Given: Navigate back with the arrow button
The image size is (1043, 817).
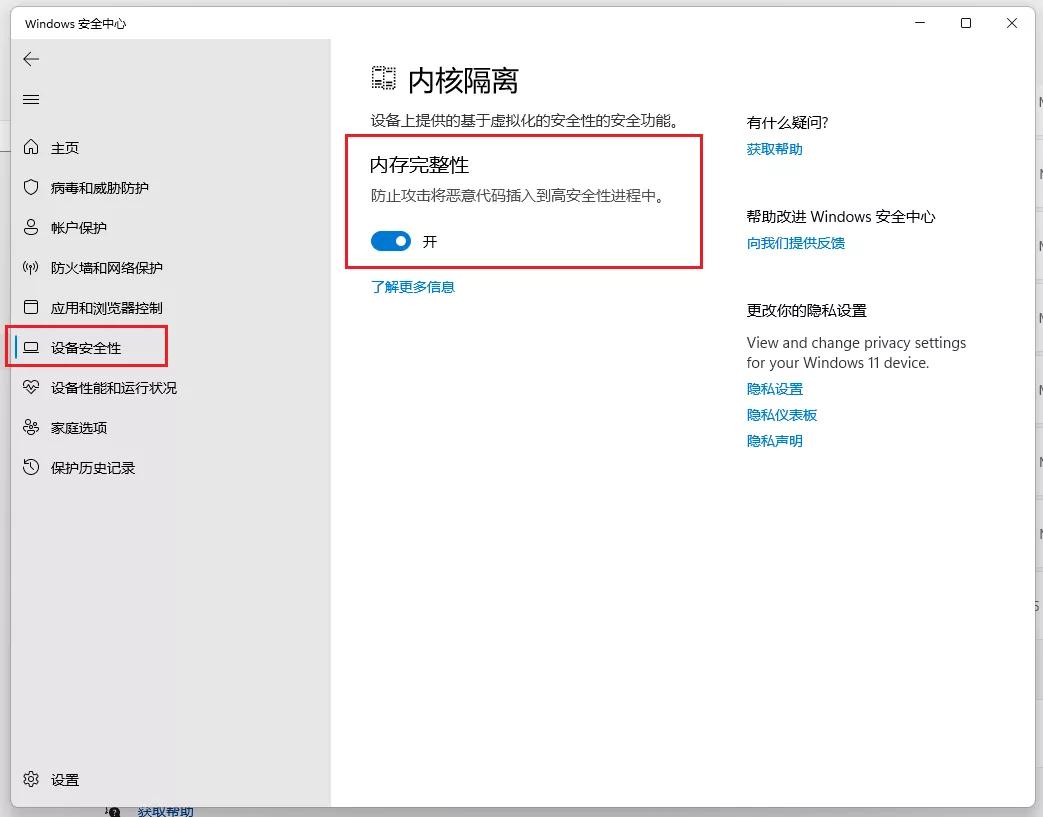Looking at the screenshot, I should coord(30,59).
